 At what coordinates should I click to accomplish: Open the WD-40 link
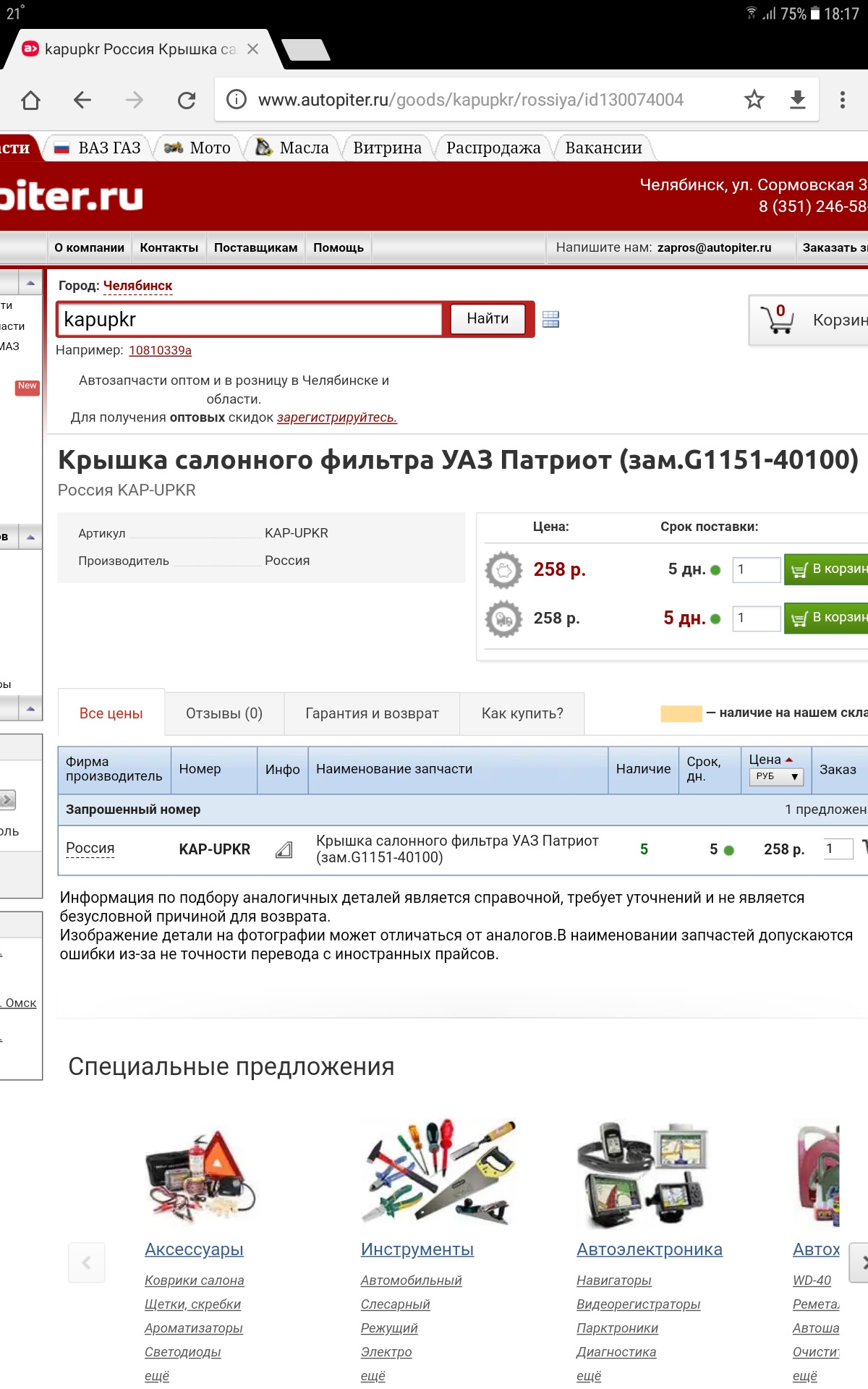tap(812, 1280)
